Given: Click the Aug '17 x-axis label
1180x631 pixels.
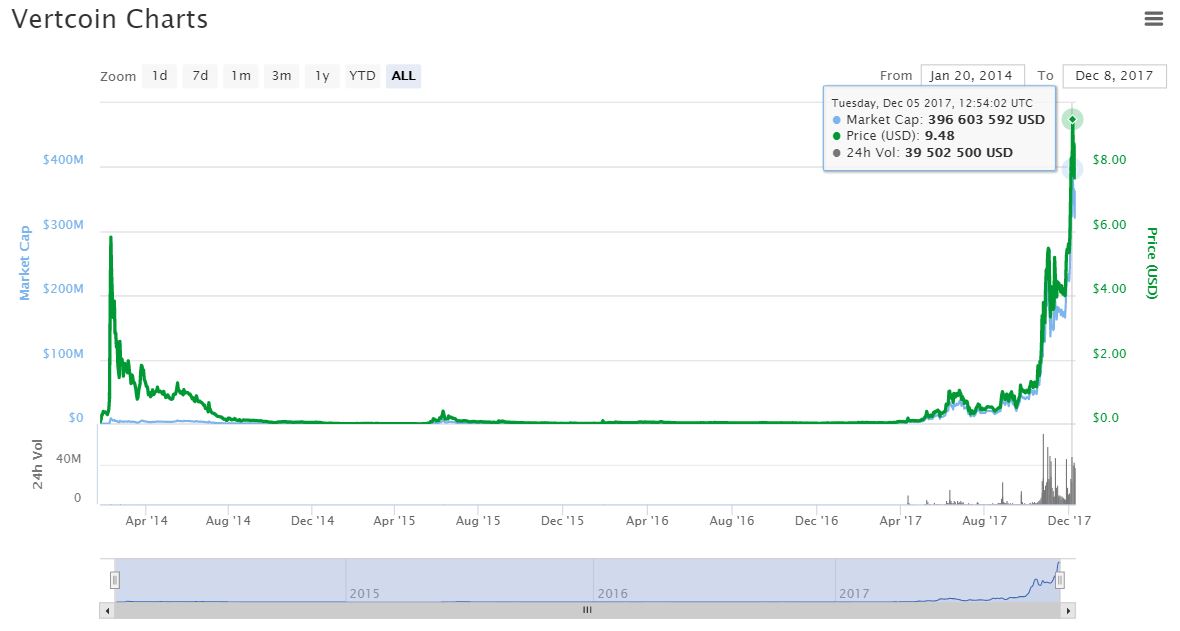Looking at the screenshot, I should tap(984, 520).
